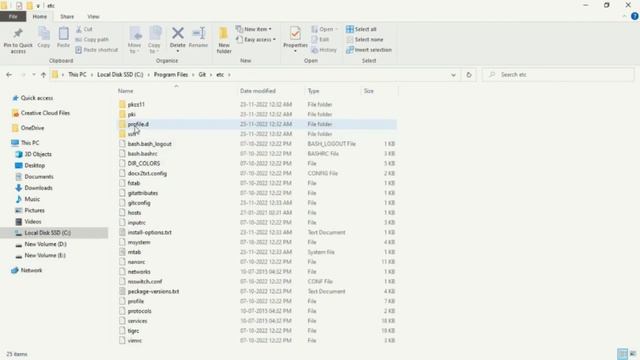Screen dimensions: 640x360
Task: Select the DIR_COLORS file
Action: tap(144, 164)
